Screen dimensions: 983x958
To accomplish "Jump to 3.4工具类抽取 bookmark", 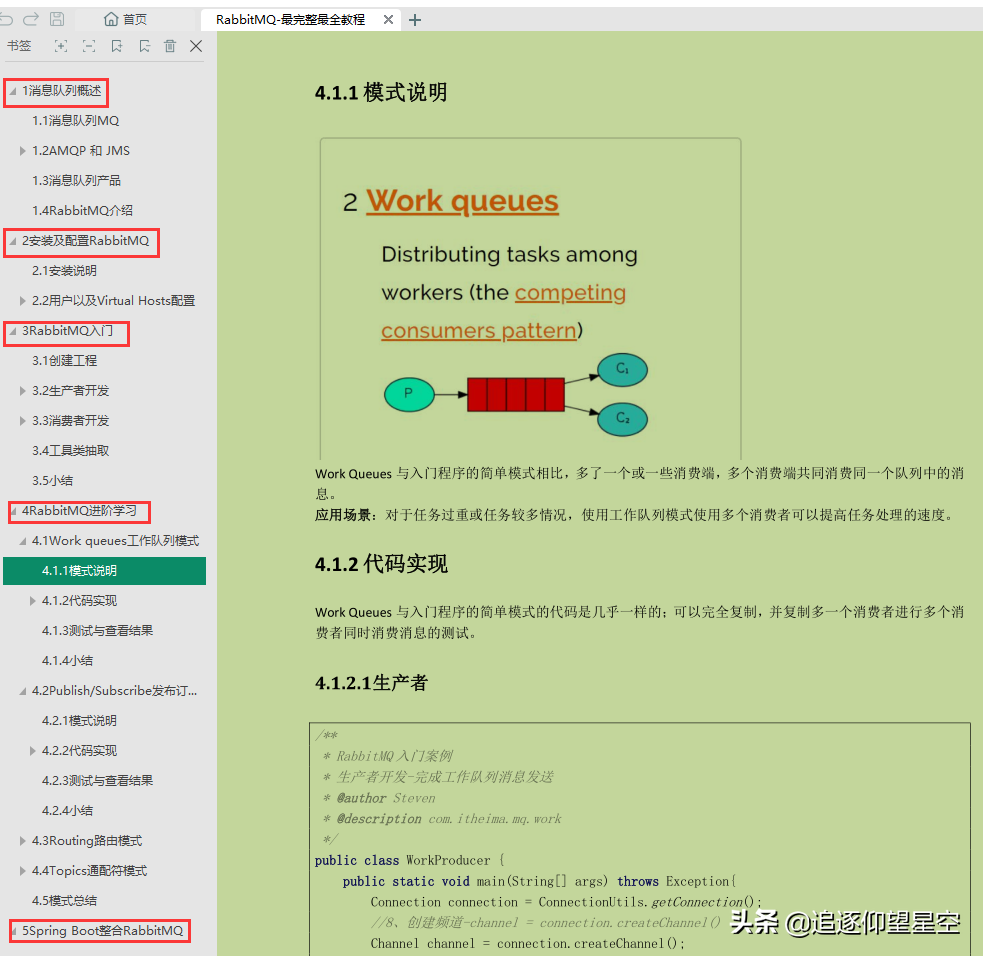I will click(70, 451).
